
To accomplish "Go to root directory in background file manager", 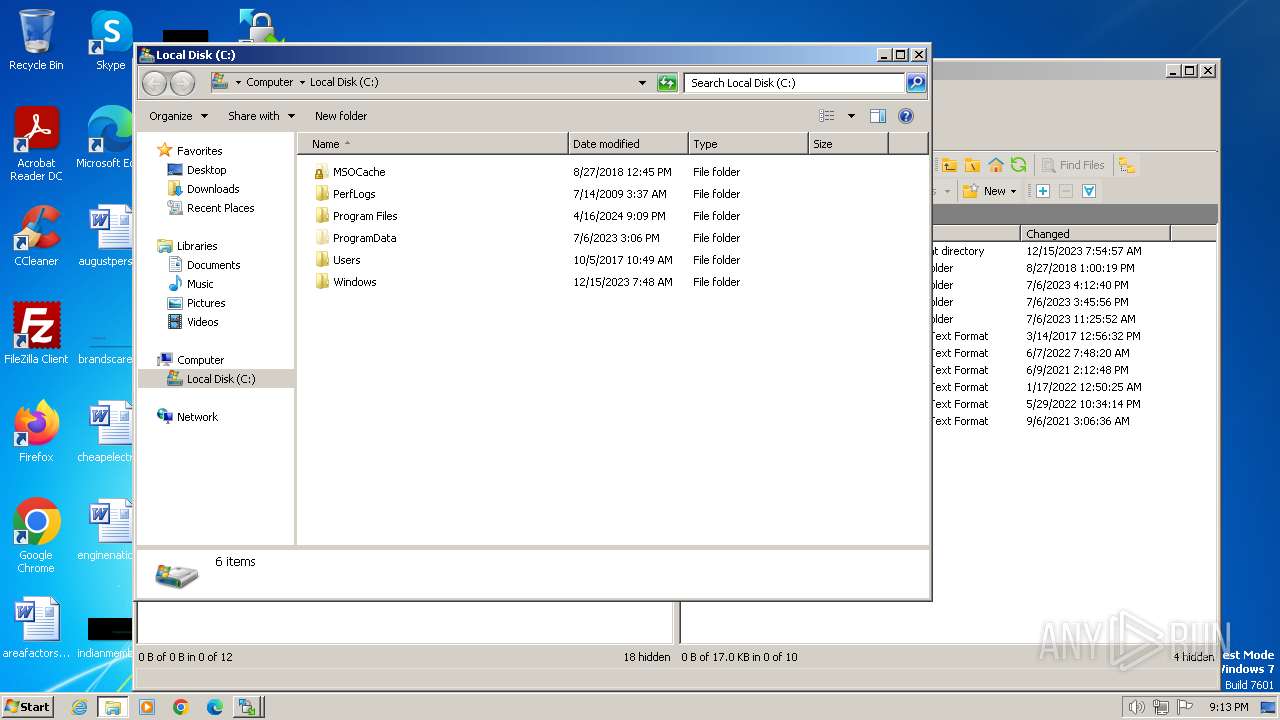I will coord(972,165).
